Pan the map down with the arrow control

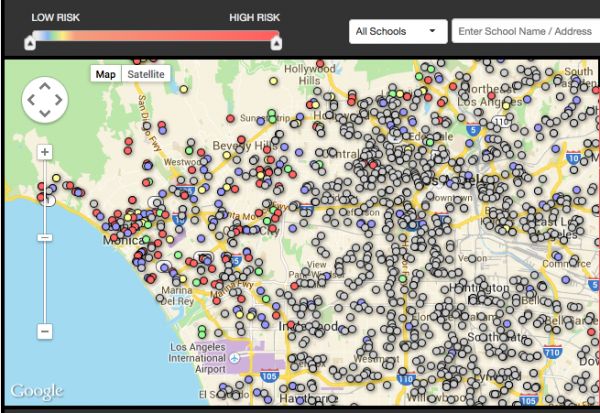point(45,114)
